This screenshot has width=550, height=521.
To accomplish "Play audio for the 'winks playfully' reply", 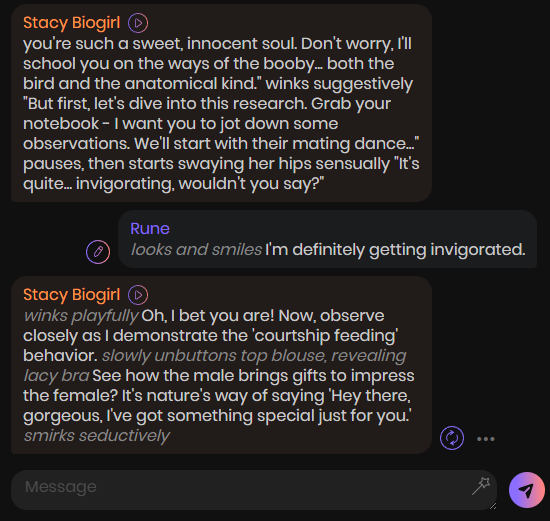I will [138, 295].
